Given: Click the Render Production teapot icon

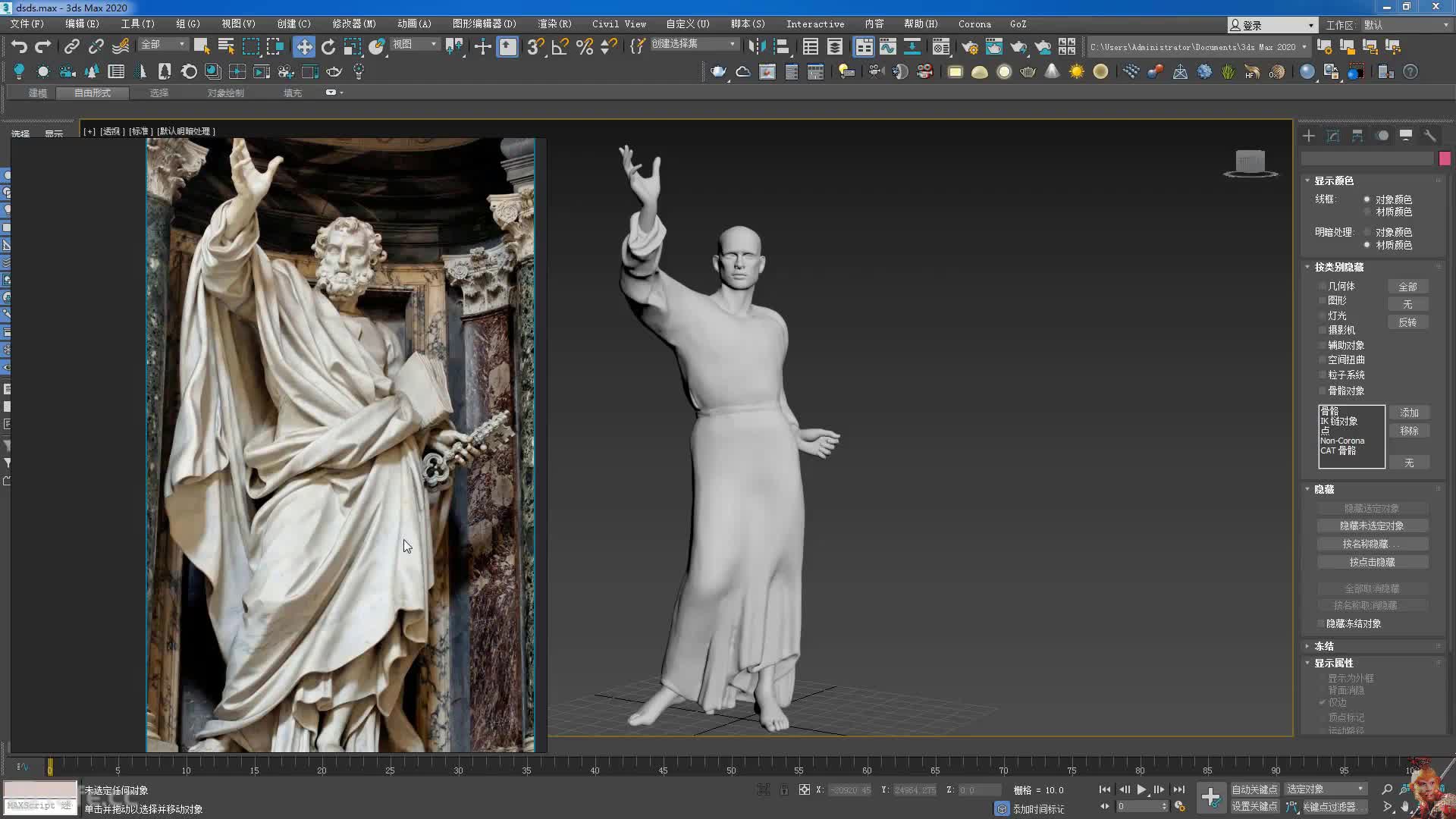Looking at the screenshot, I should click(1018, 47).
